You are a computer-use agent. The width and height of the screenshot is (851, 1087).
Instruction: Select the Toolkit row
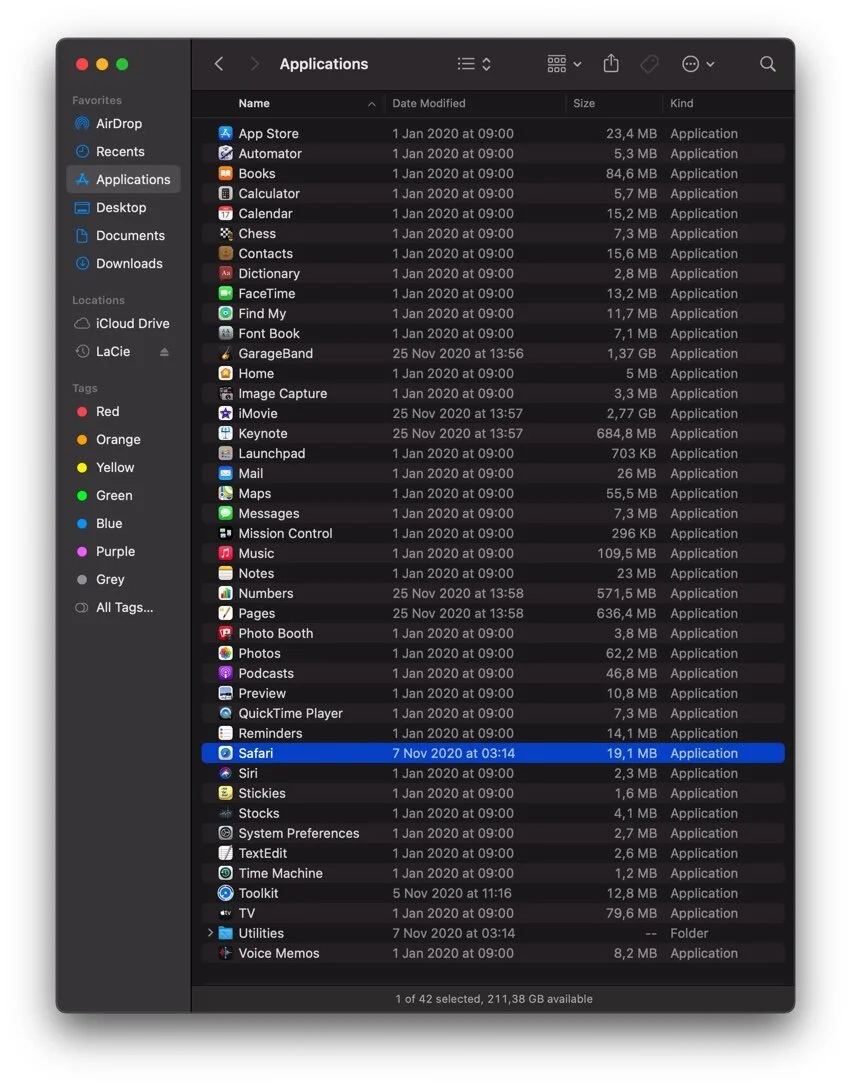click(493, 893)
